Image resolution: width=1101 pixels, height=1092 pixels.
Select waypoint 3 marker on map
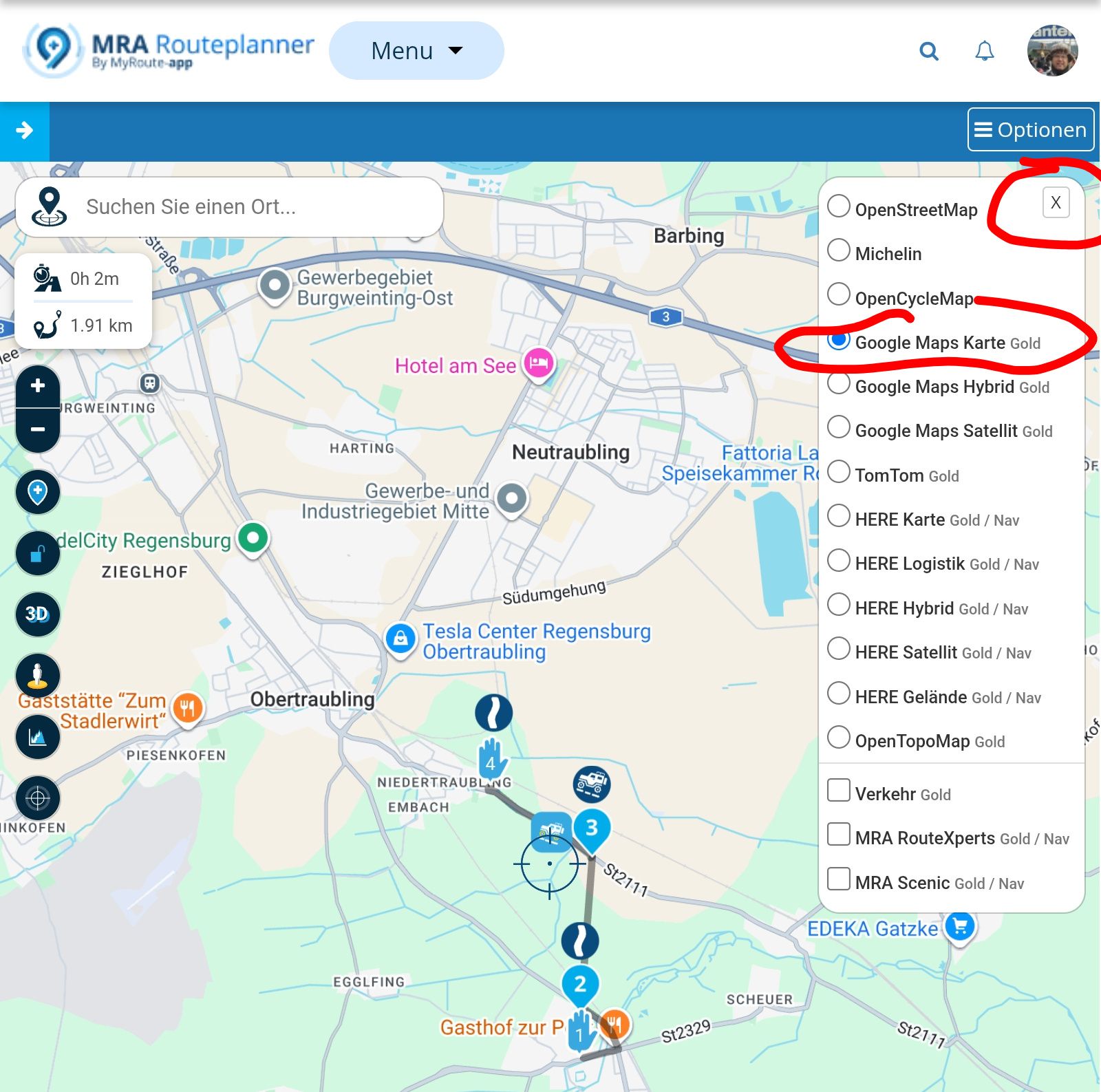click(x=592, y=829)
